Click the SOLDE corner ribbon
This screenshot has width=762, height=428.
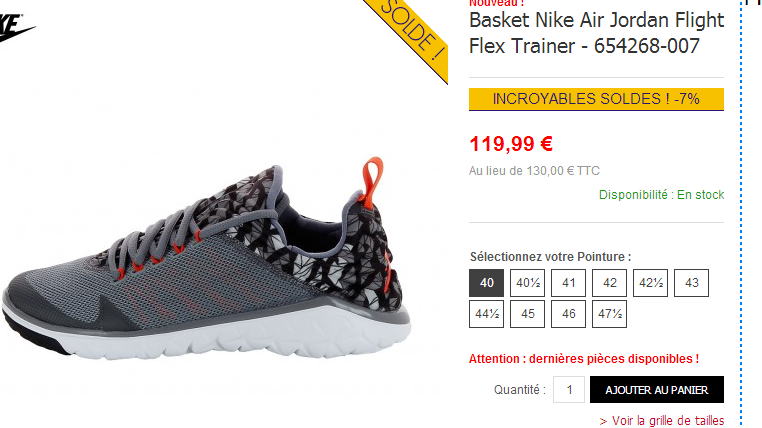click(x=410, y=34)
